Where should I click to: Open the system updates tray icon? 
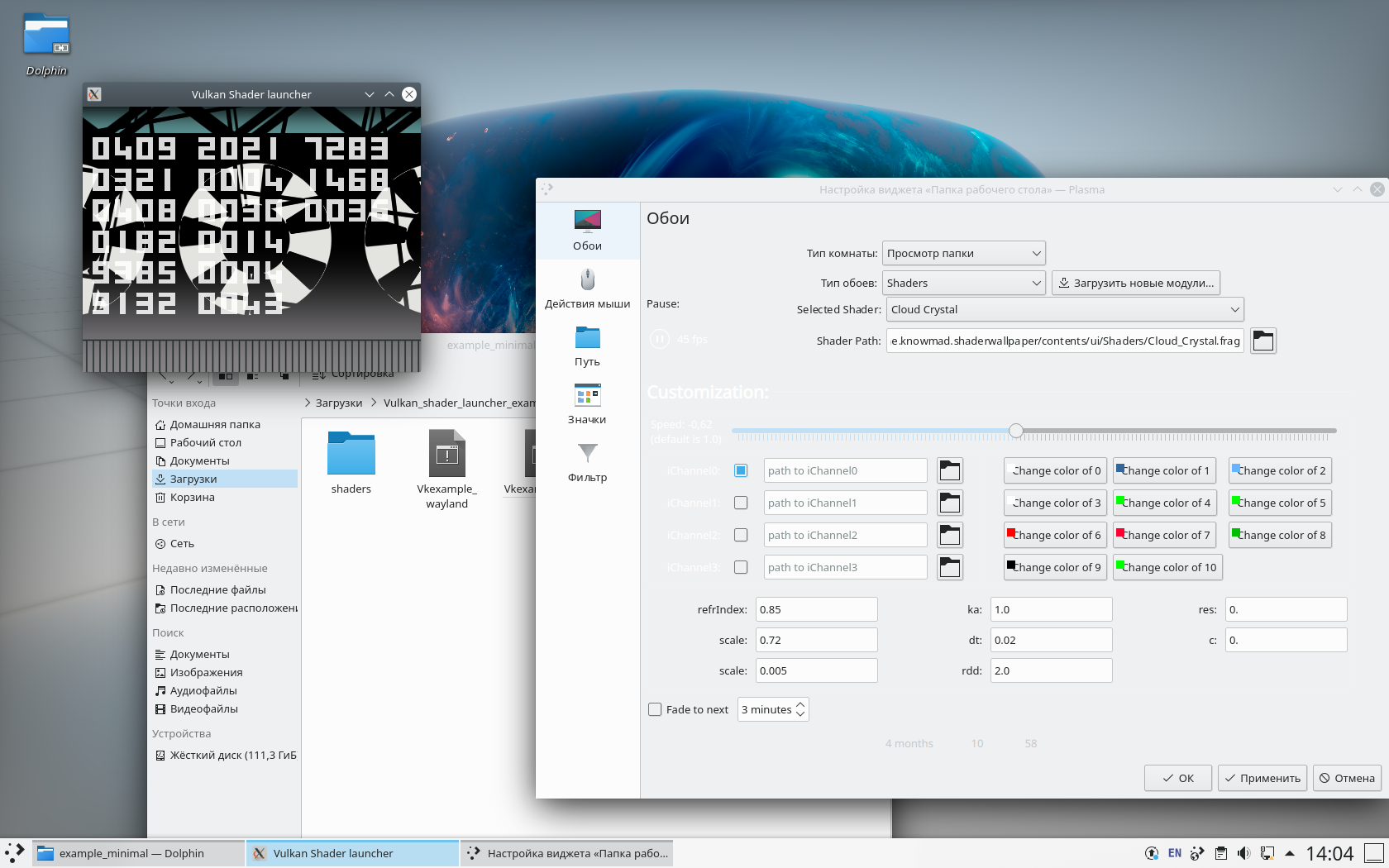(1151, 853)
